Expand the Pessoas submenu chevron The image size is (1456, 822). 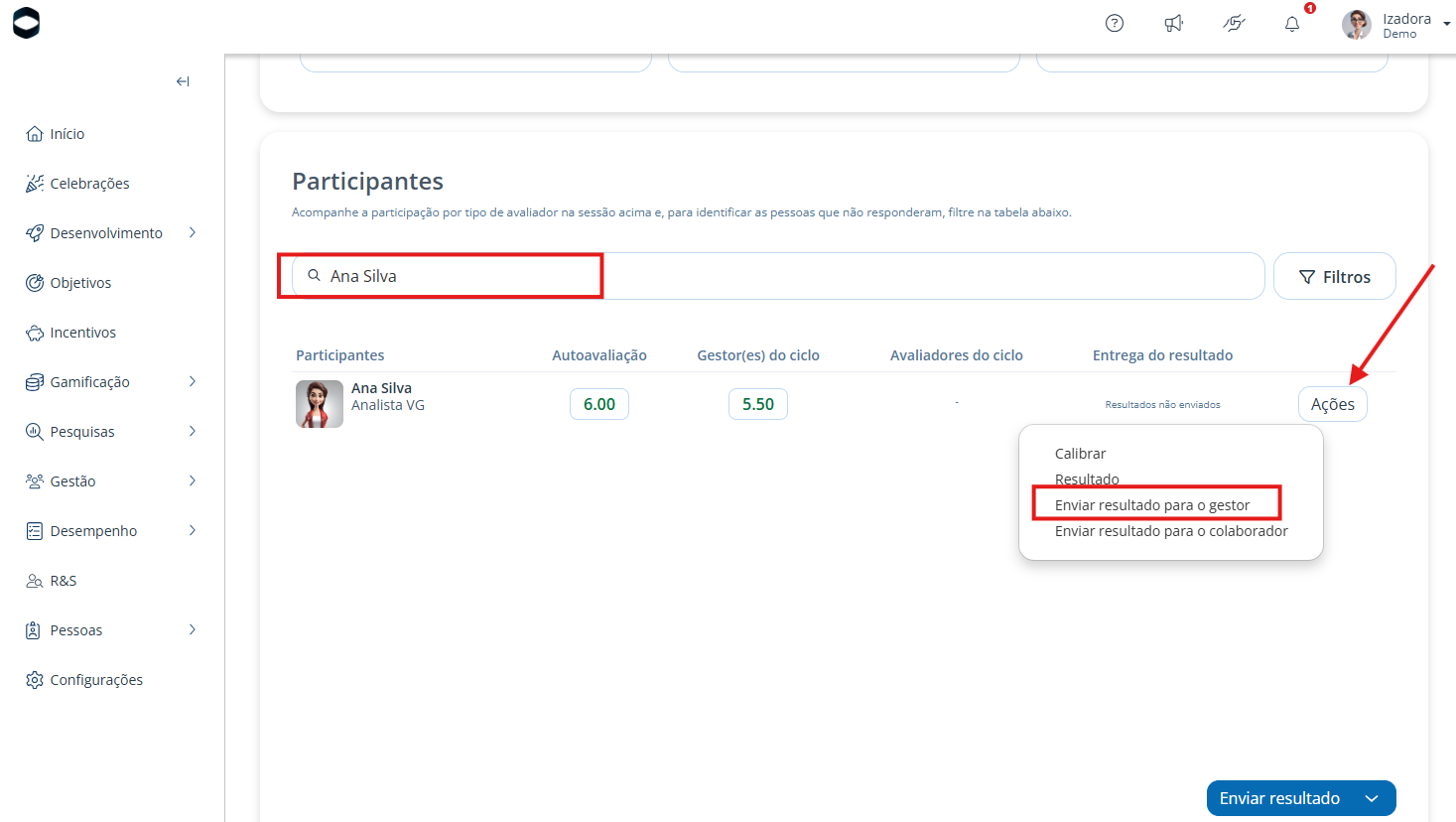point(193,629)
